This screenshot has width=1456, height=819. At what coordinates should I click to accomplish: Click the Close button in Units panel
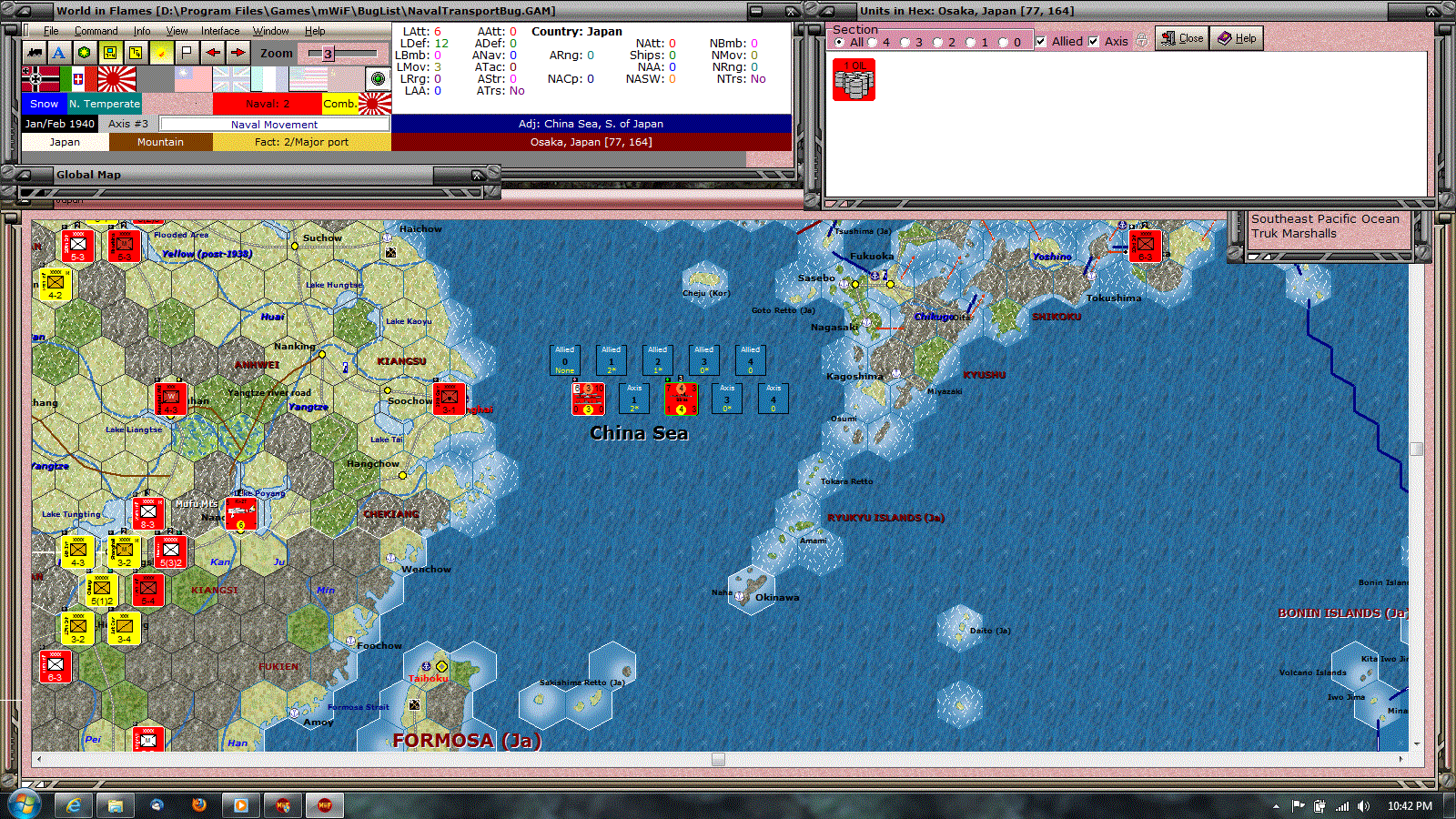tap(1181, 38)
